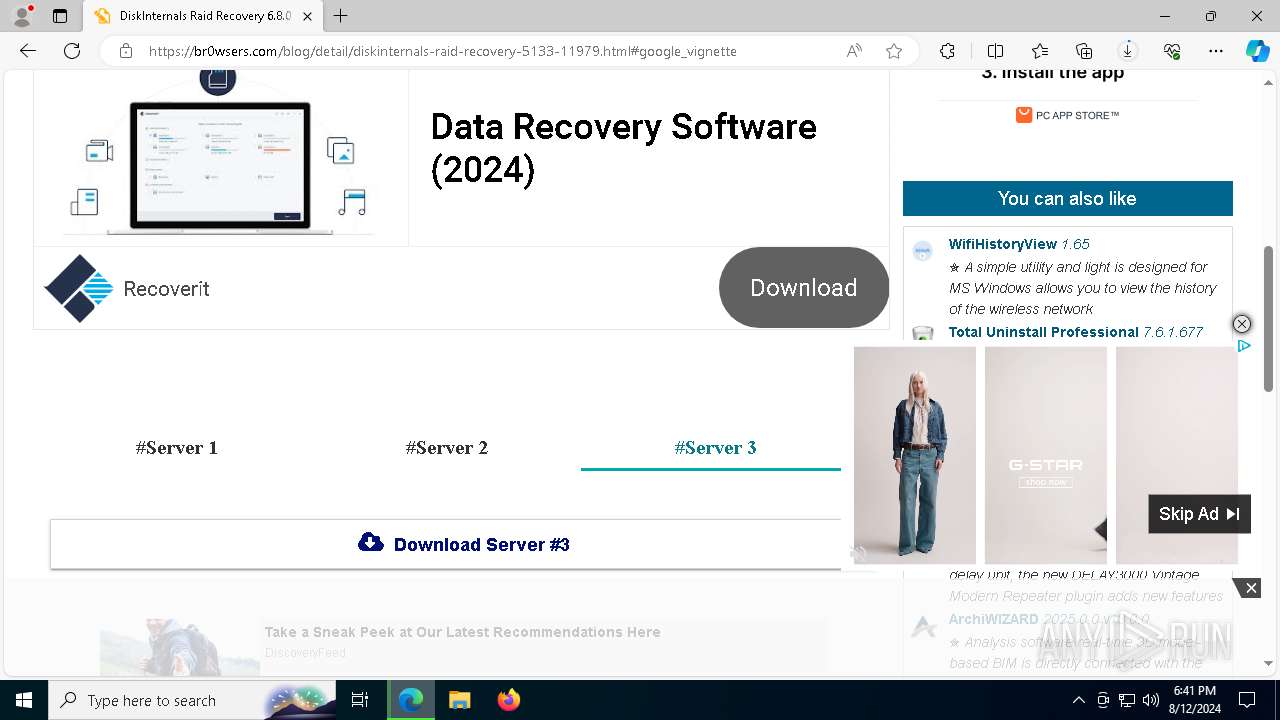1280x720 pixels.
Task: Click the WifiHistoryView app icon
Action: 923,252
